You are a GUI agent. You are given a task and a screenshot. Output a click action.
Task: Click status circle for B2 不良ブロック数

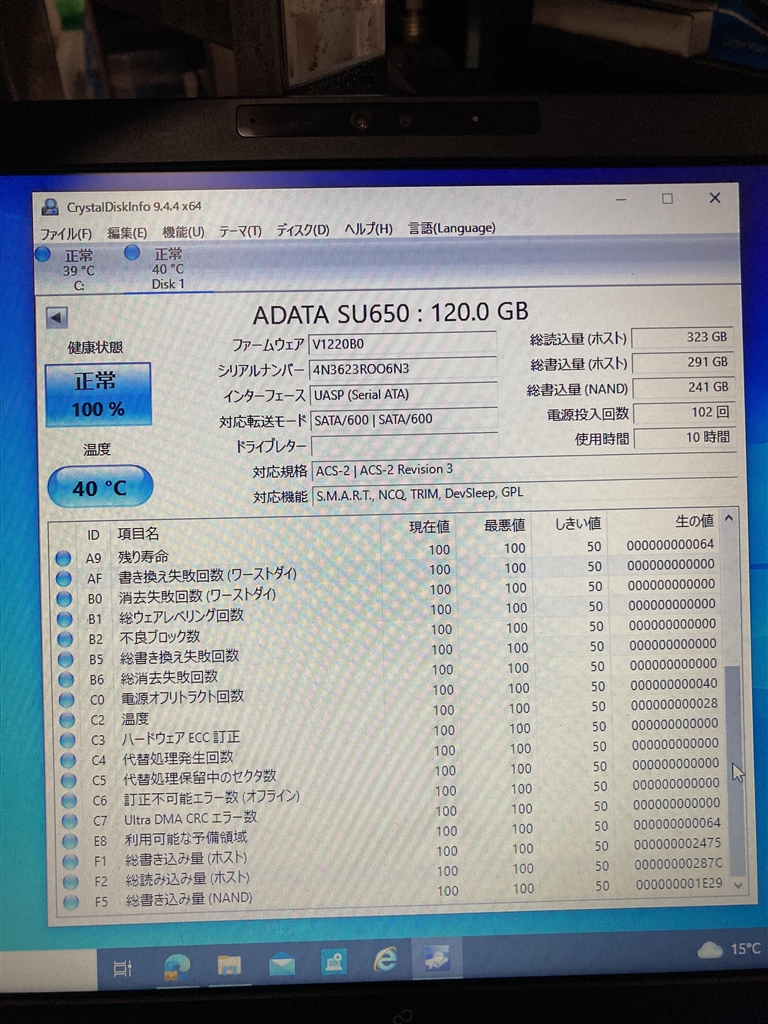[65, 639]
